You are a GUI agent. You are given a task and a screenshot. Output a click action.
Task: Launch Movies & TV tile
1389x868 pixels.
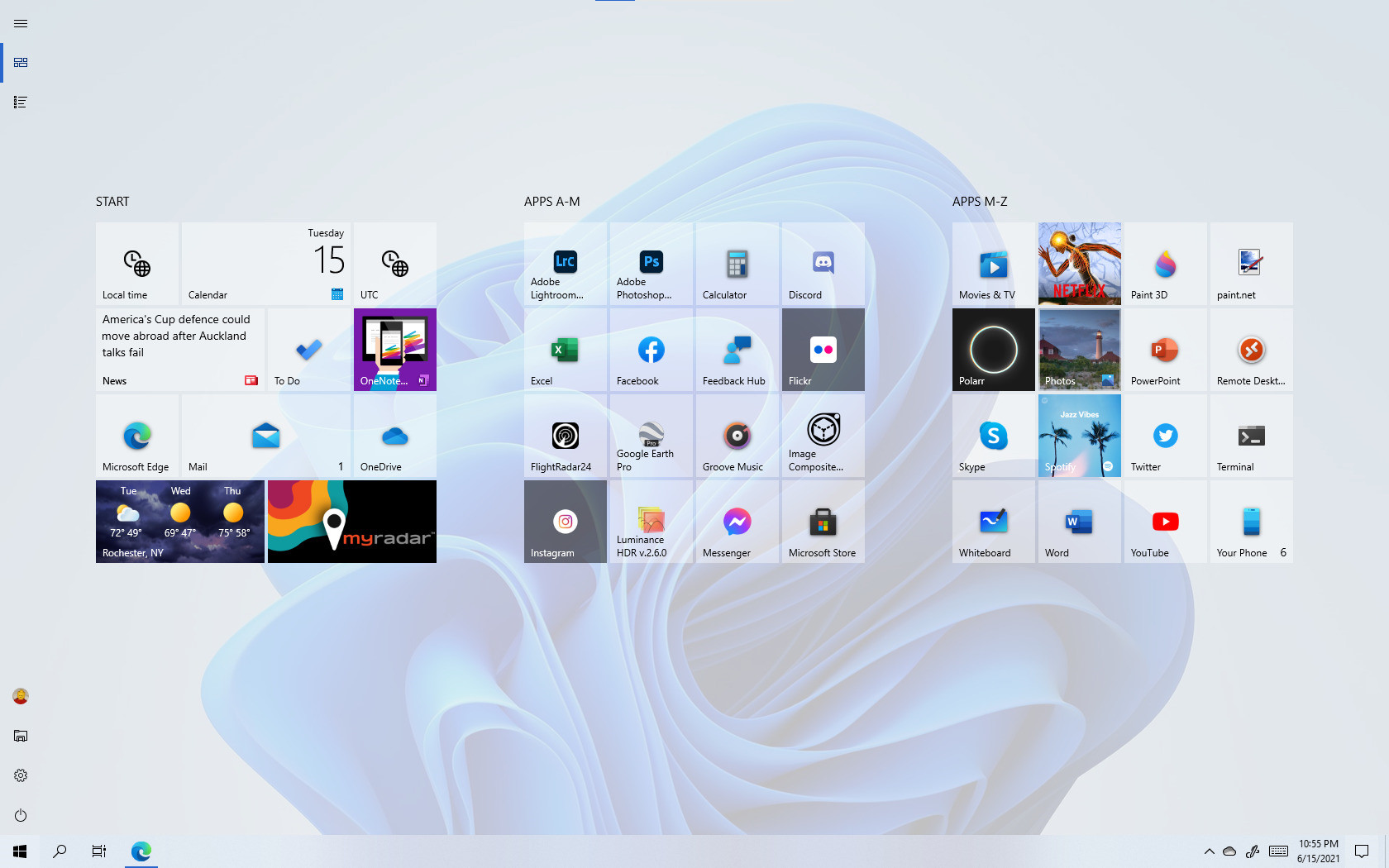point(994,264)
